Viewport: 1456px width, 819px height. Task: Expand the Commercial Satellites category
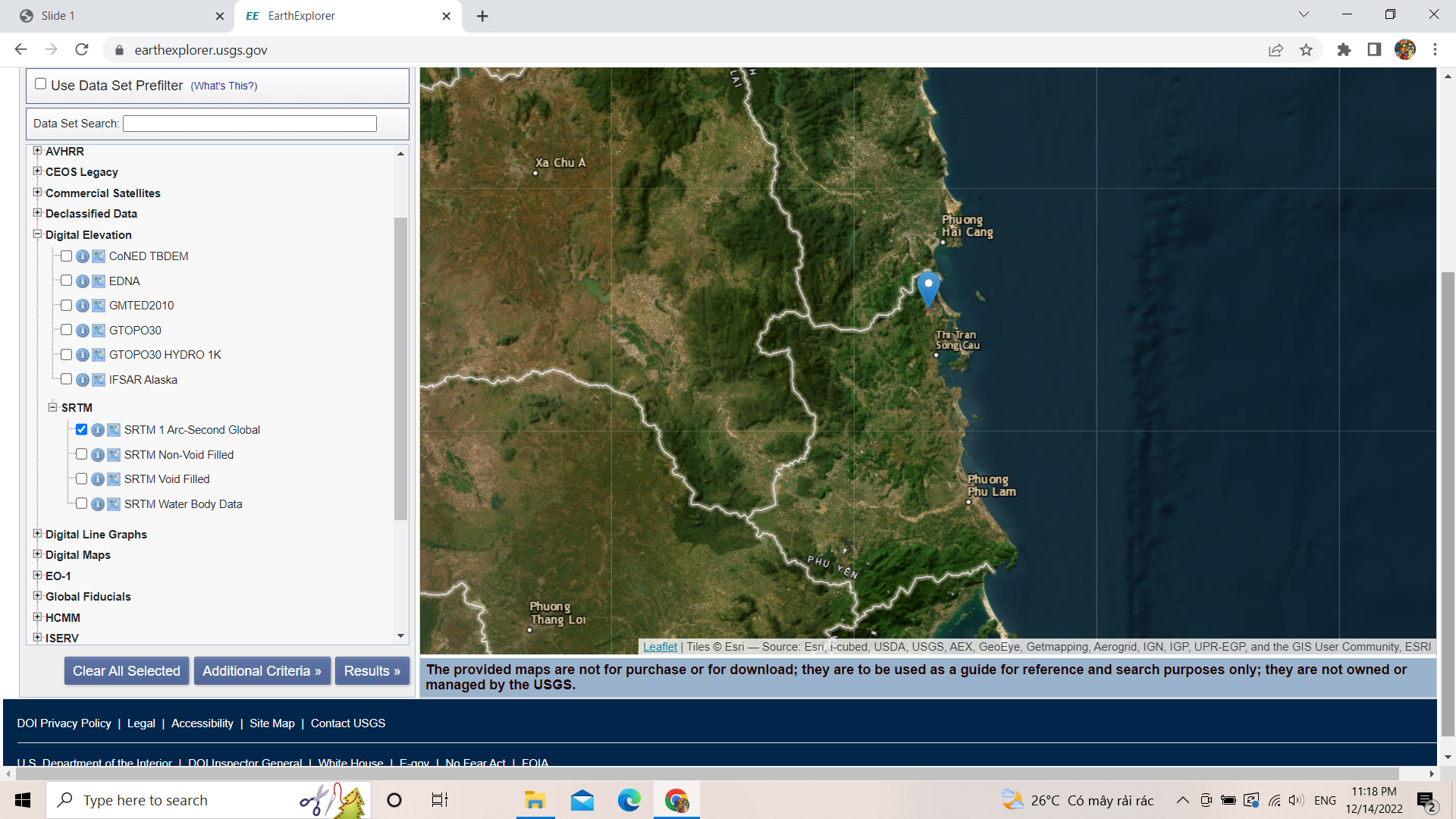tap(37, 193)
